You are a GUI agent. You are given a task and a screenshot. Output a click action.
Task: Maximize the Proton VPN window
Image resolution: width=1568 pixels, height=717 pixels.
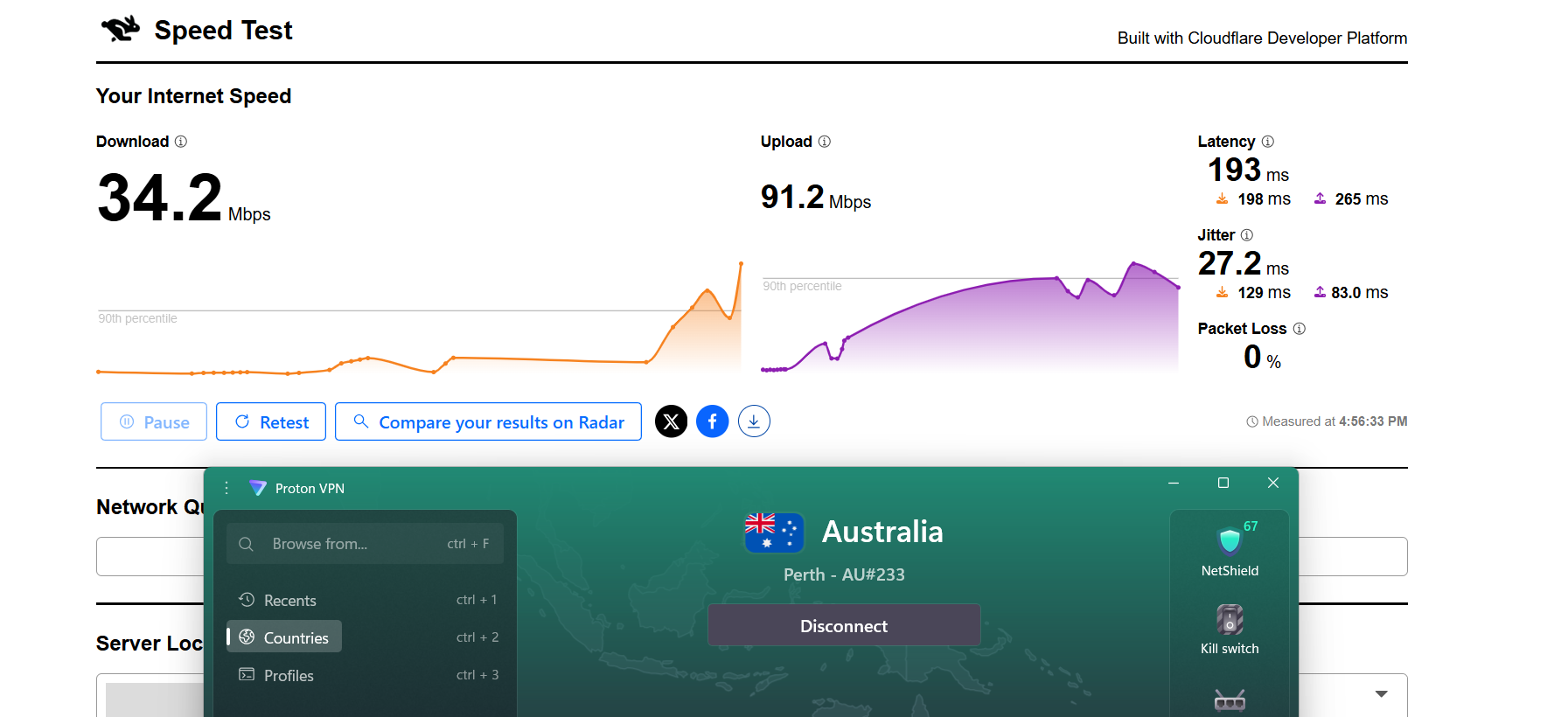point(1223,483)
